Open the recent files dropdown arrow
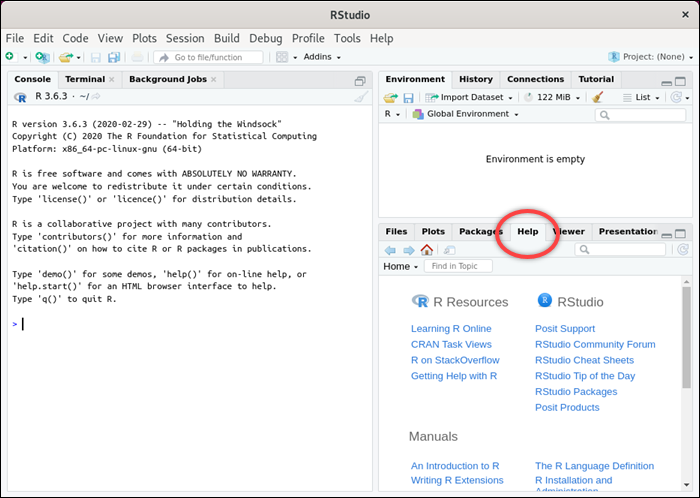 [78, 58]
